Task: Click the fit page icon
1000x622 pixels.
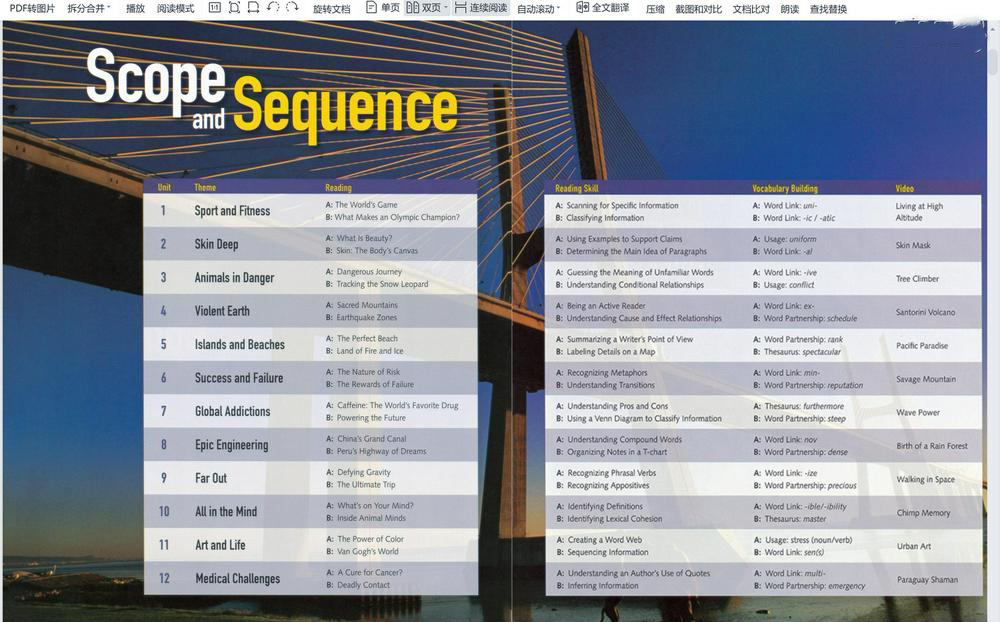Action: [x=234, y=8]
